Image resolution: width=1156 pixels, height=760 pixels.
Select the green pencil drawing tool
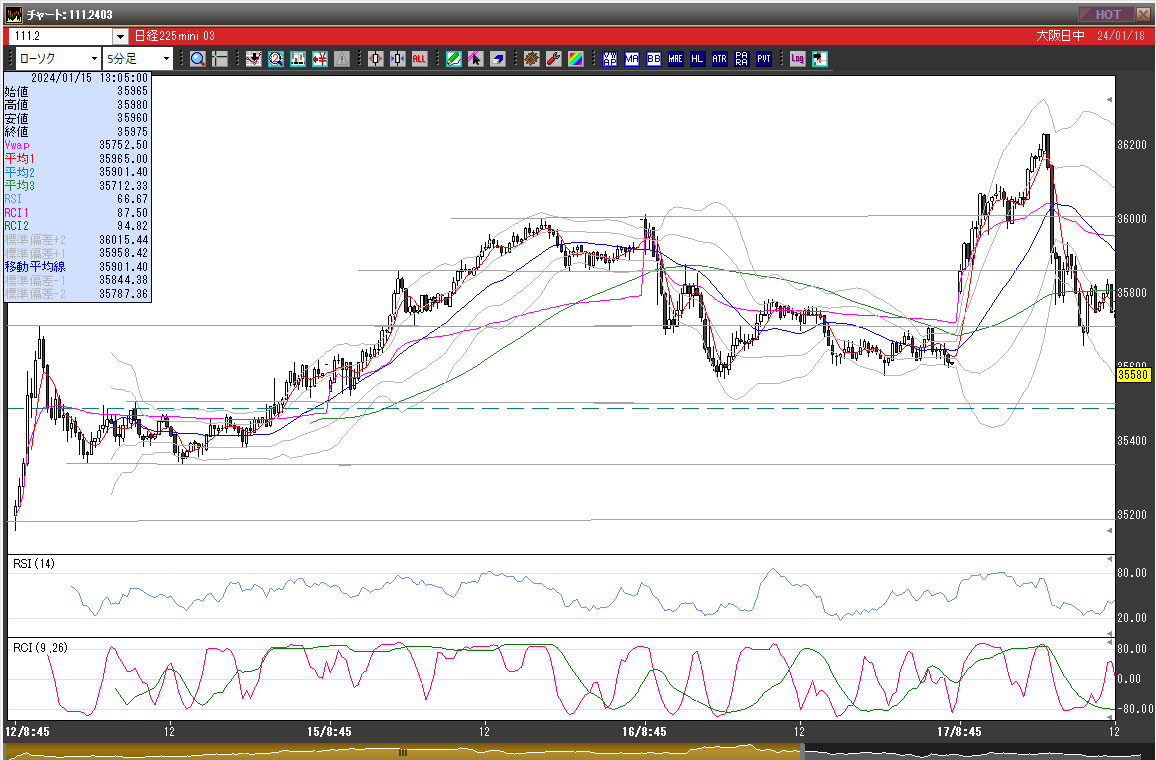coord(453,59)
